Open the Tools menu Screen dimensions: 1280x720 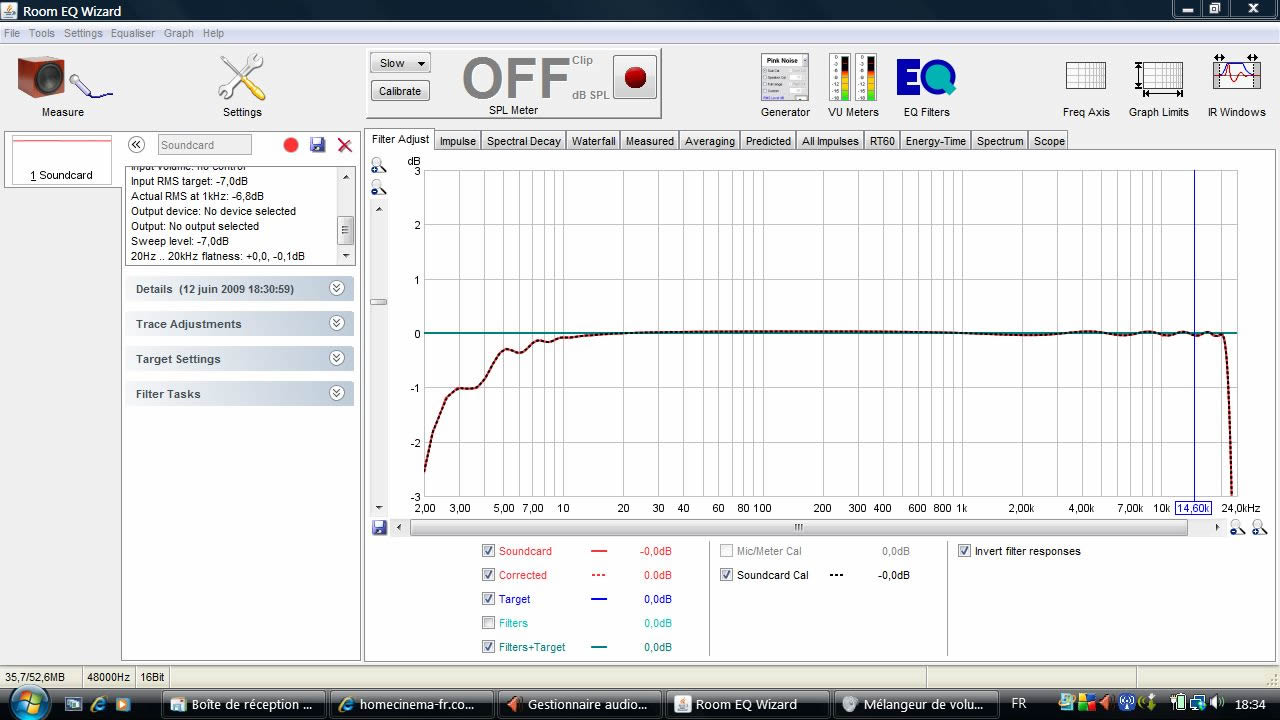click(x=42, y=33)
